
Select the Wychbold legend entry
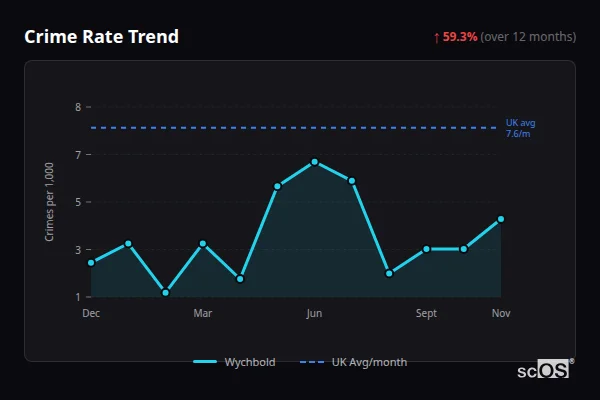click(234, 362)
